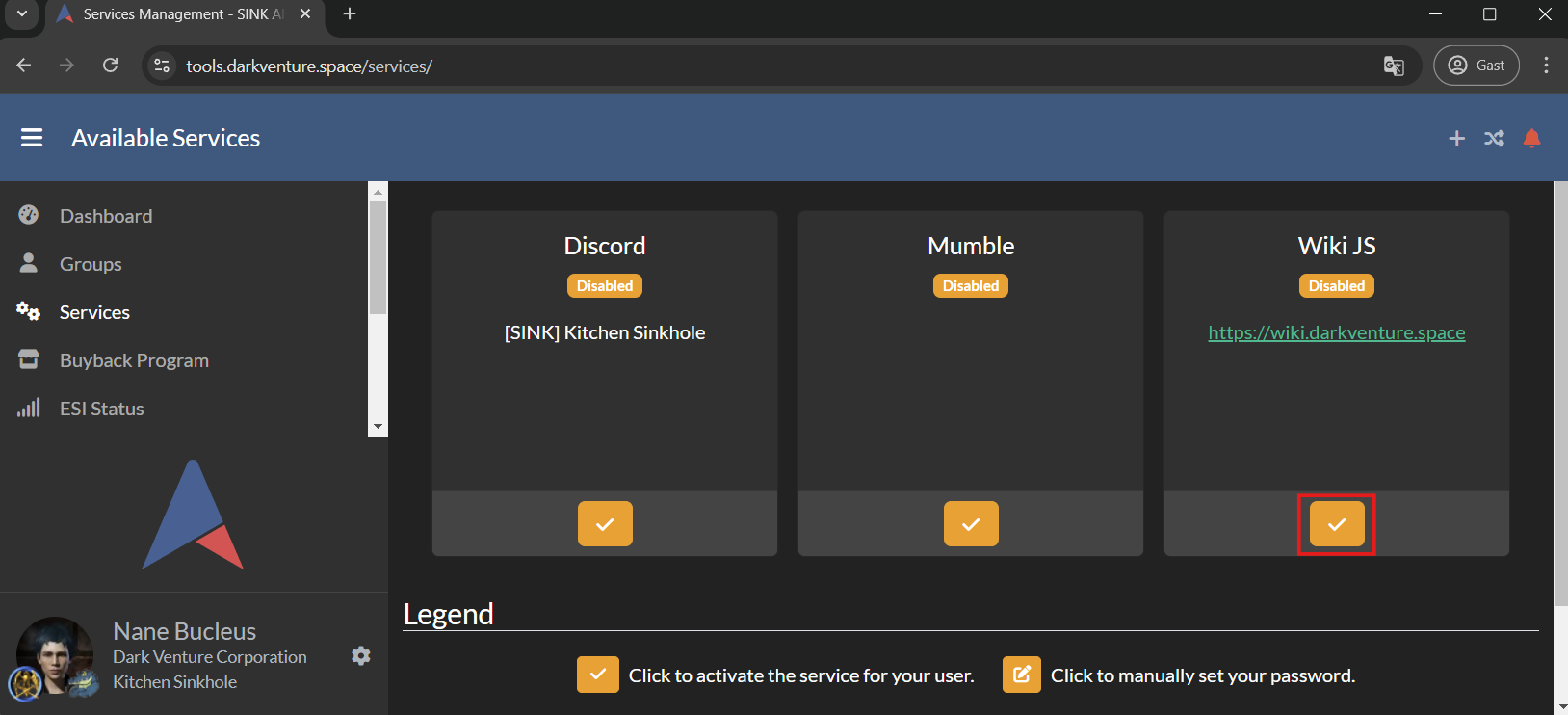The image size is (1568, 715).
Task: Open the red notifications bell
Action: point(1531,139)
